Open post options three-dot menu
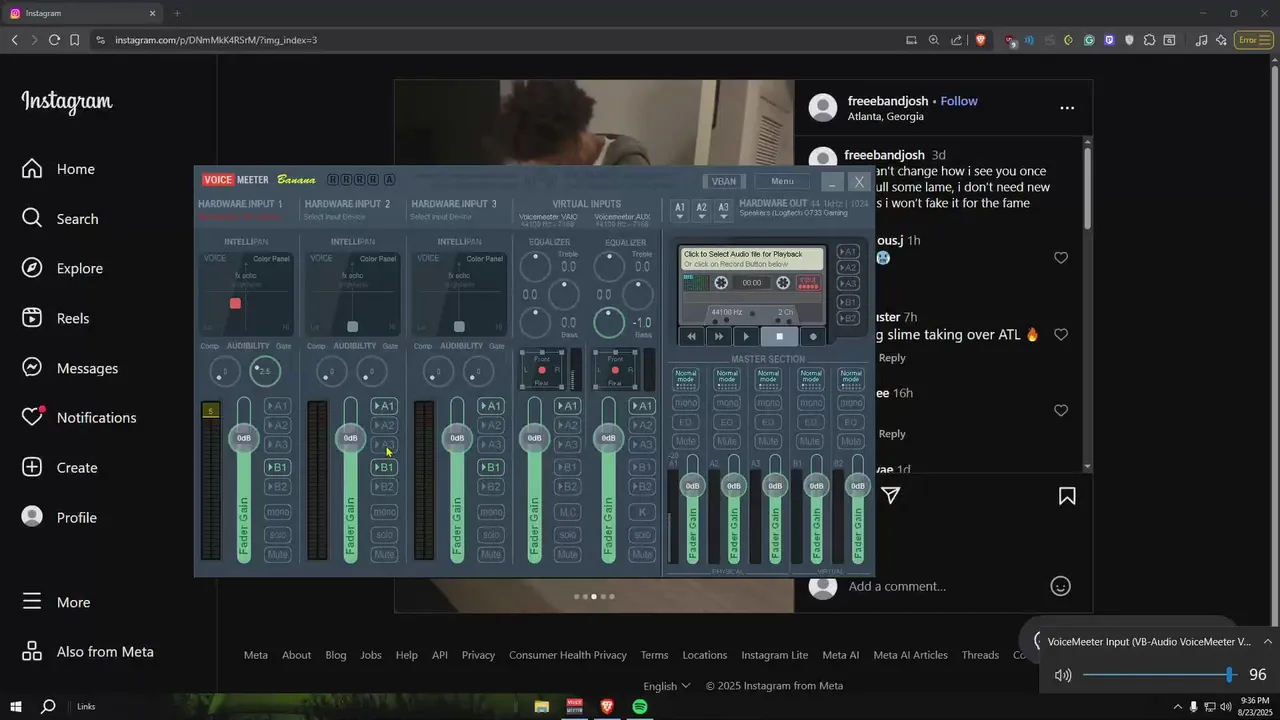 [1067, 108]
